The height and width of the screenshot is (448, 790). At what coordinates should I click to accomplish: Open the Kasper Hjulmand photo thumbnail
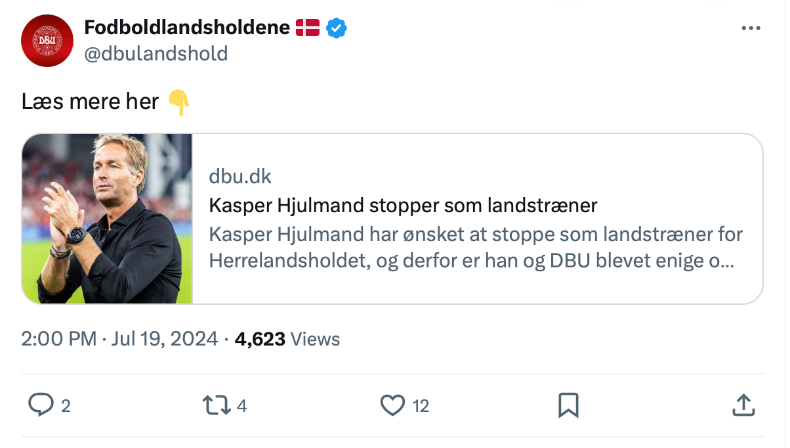(107, 218)
